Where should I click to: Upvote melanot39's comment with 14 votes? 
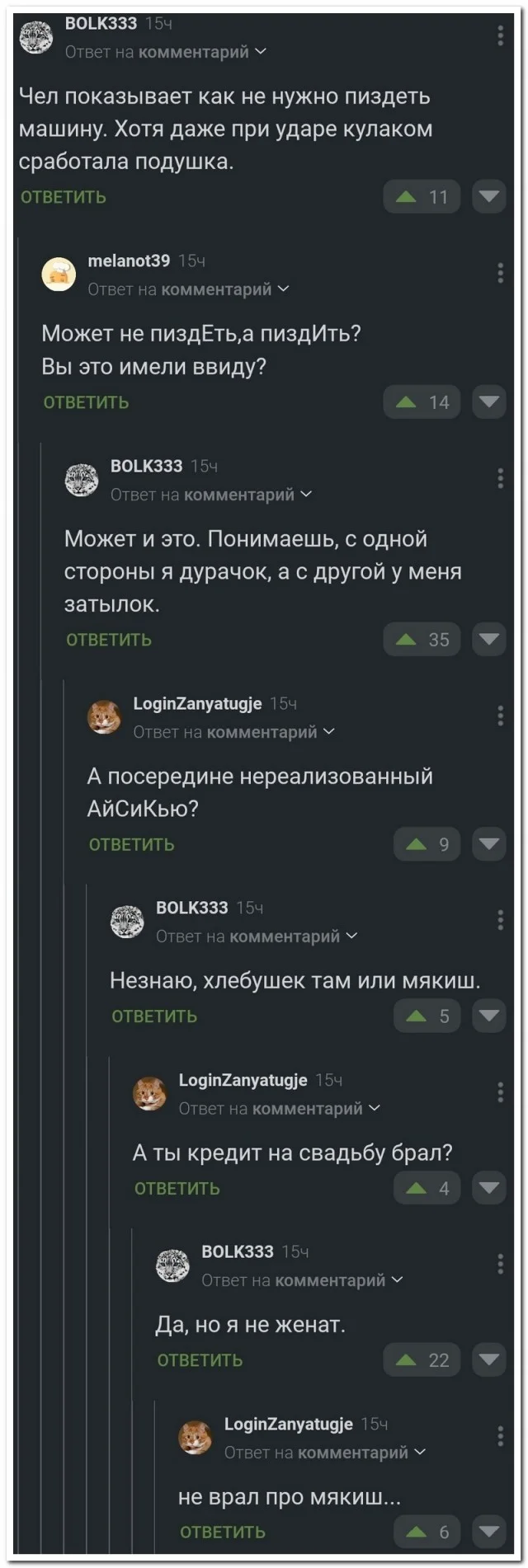[x=407, y=401]
